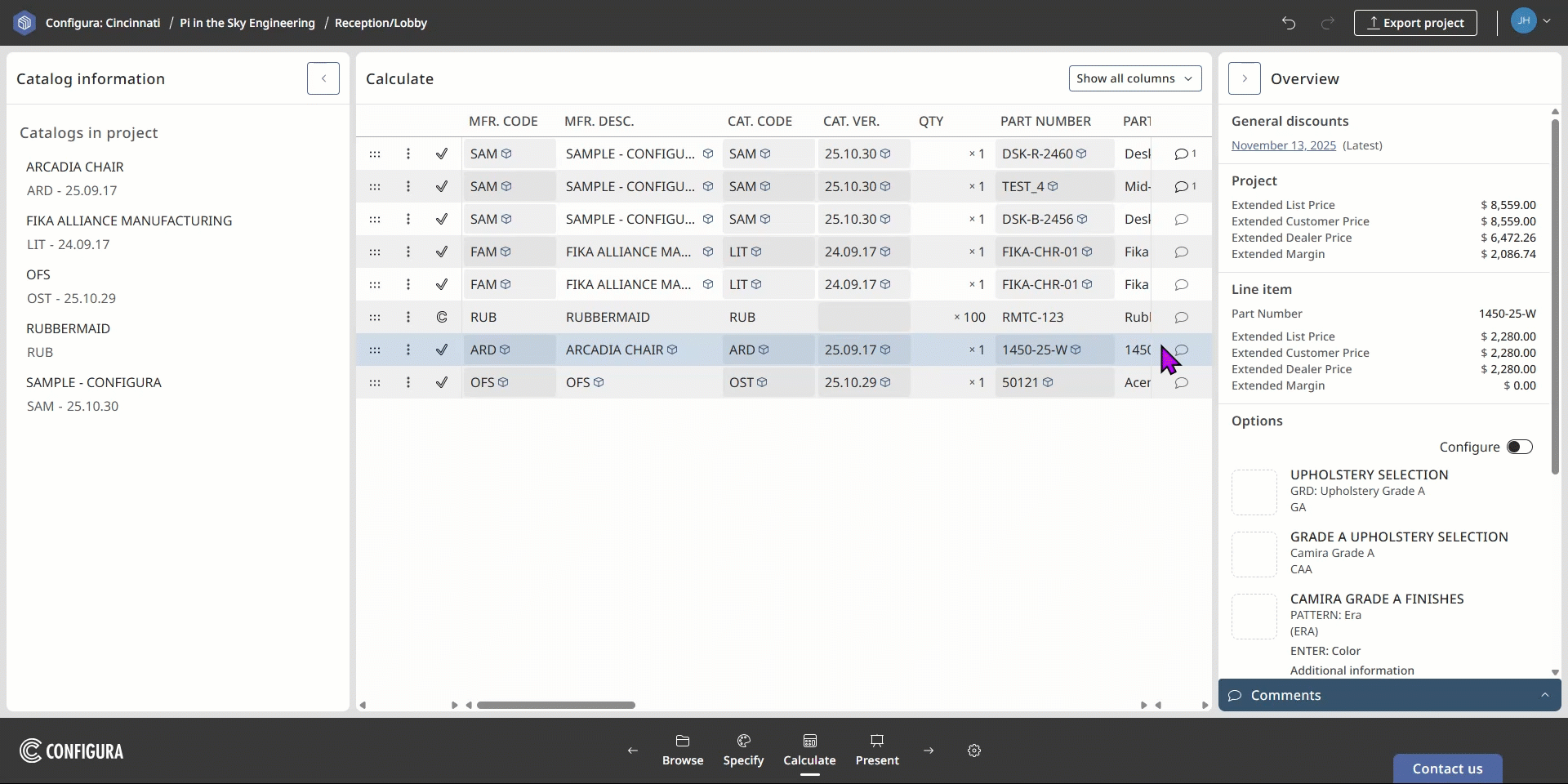Screen dimensions: 1568x784
Task: Expand the Comments panel
Action: click(1390, 695)
